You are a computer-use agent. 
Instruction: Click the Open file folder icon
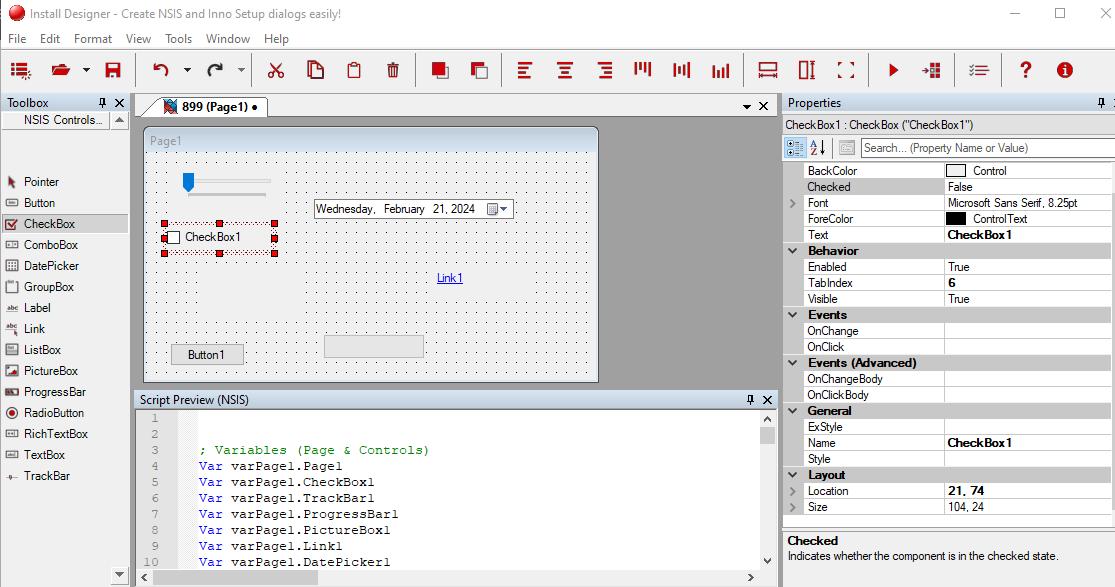[x=61, y=70]
